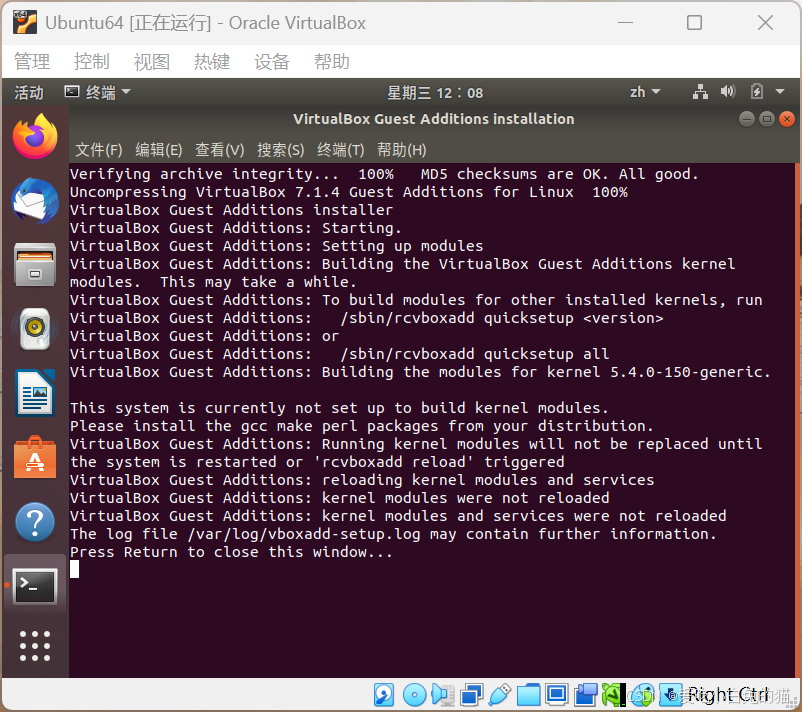Click the display monitor status icon
Image resolution: width=802 pixels, height=712 pixels.
[556, 694]
